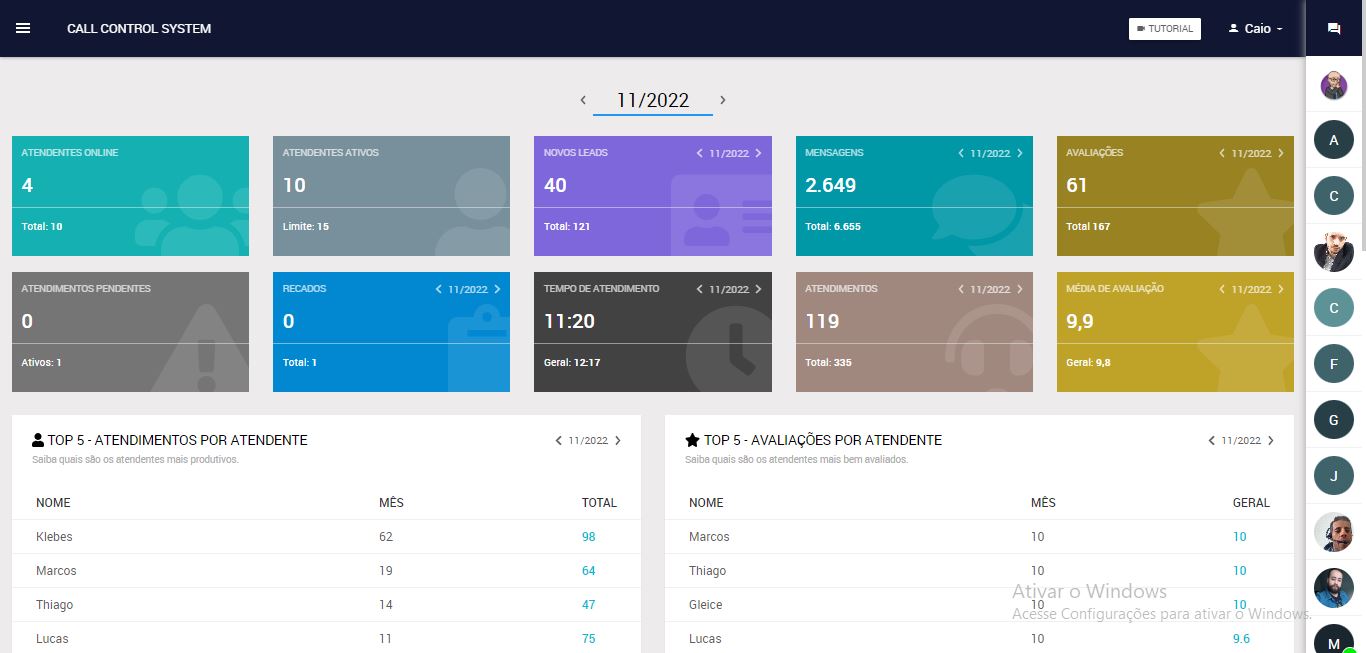1366x653 pixels.
Task: Open chat with contact avatar F
Action: 1333,365
